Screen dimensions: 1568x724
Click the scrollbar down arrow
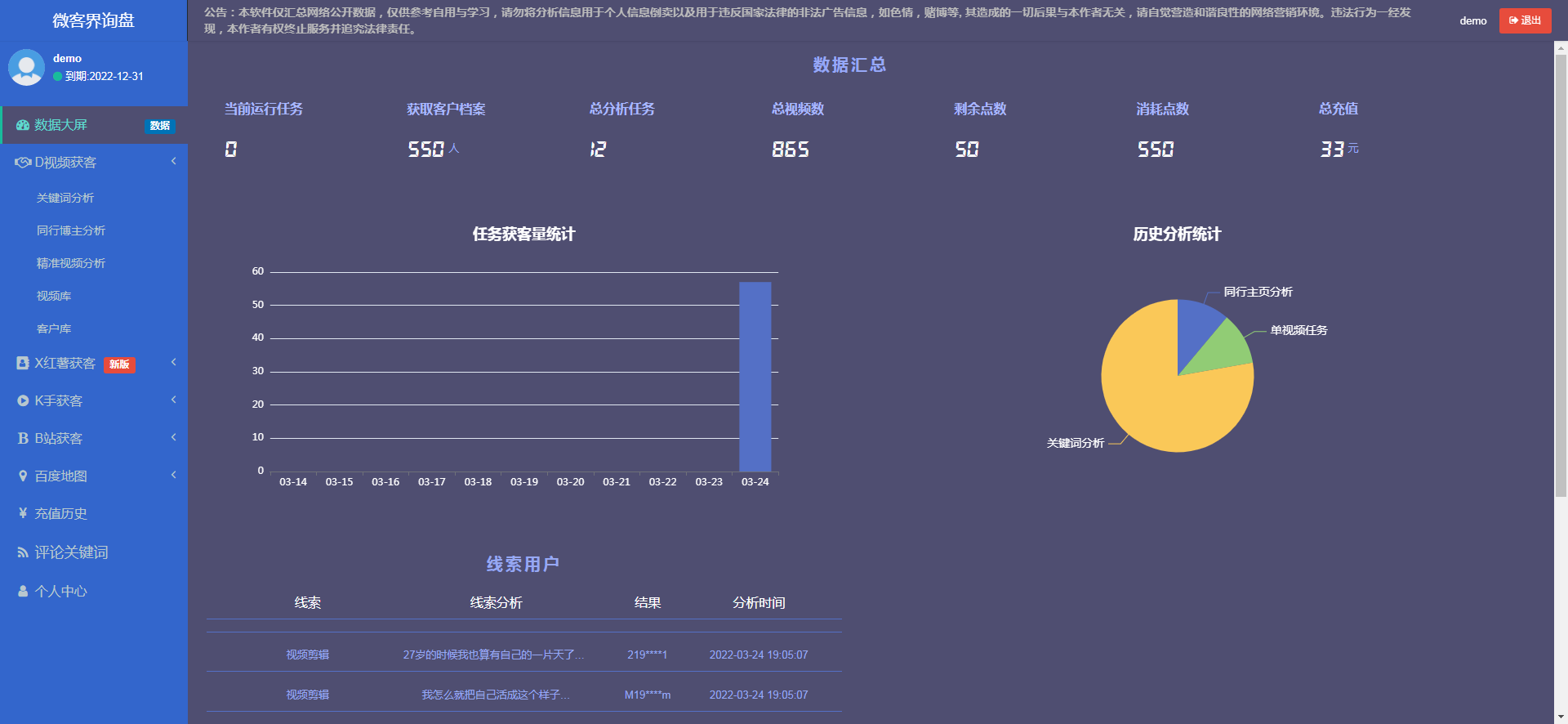(1561, 717)
